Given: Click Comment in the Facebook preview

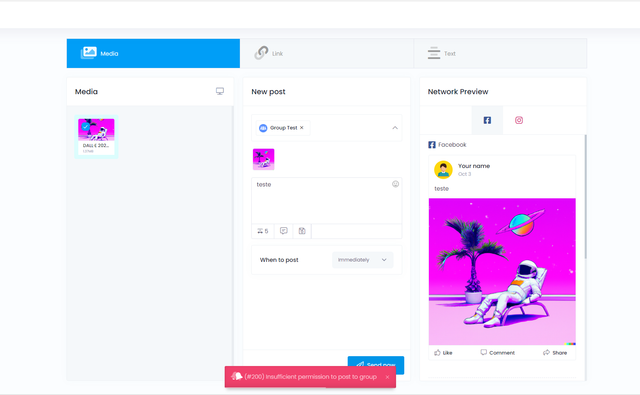Looking at the screenshot, I should [x=498, y=353].
